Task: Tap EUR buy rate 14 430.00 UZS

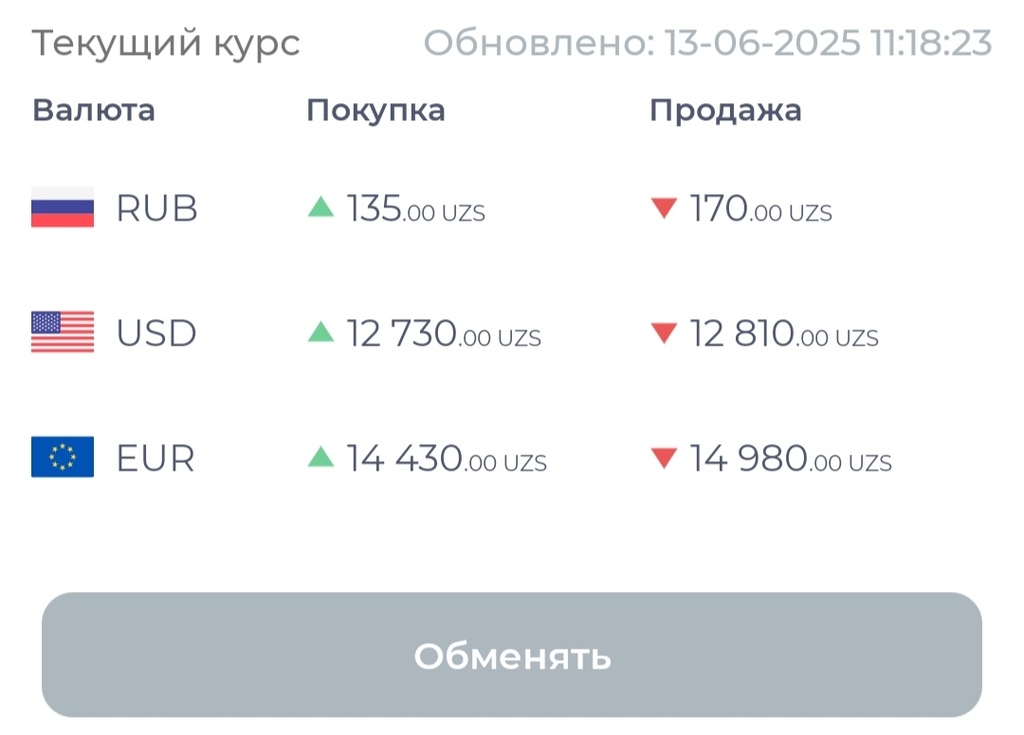Action: tap(446, 459)
